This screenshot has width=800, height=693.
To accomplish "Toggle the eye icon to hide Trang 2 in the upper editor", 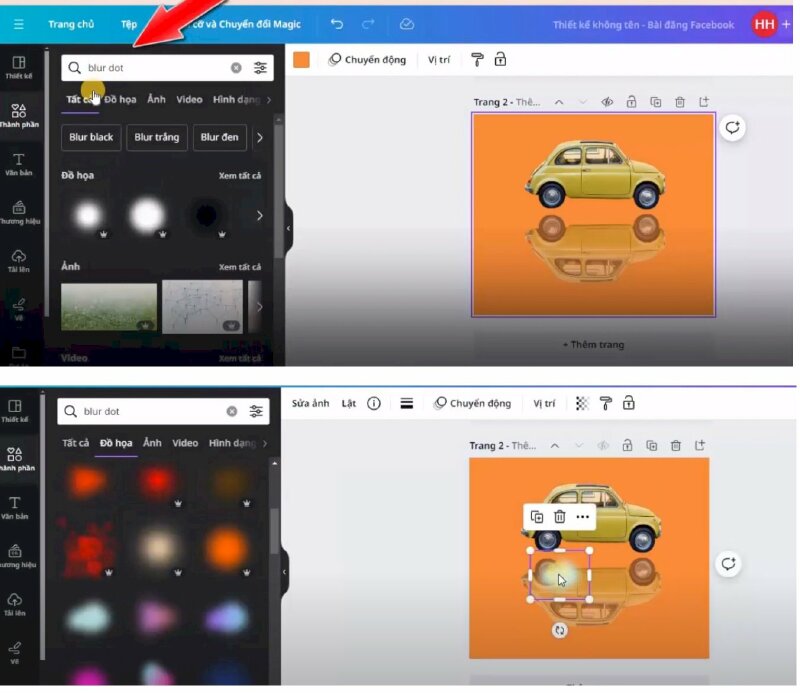I will point(607,102).
